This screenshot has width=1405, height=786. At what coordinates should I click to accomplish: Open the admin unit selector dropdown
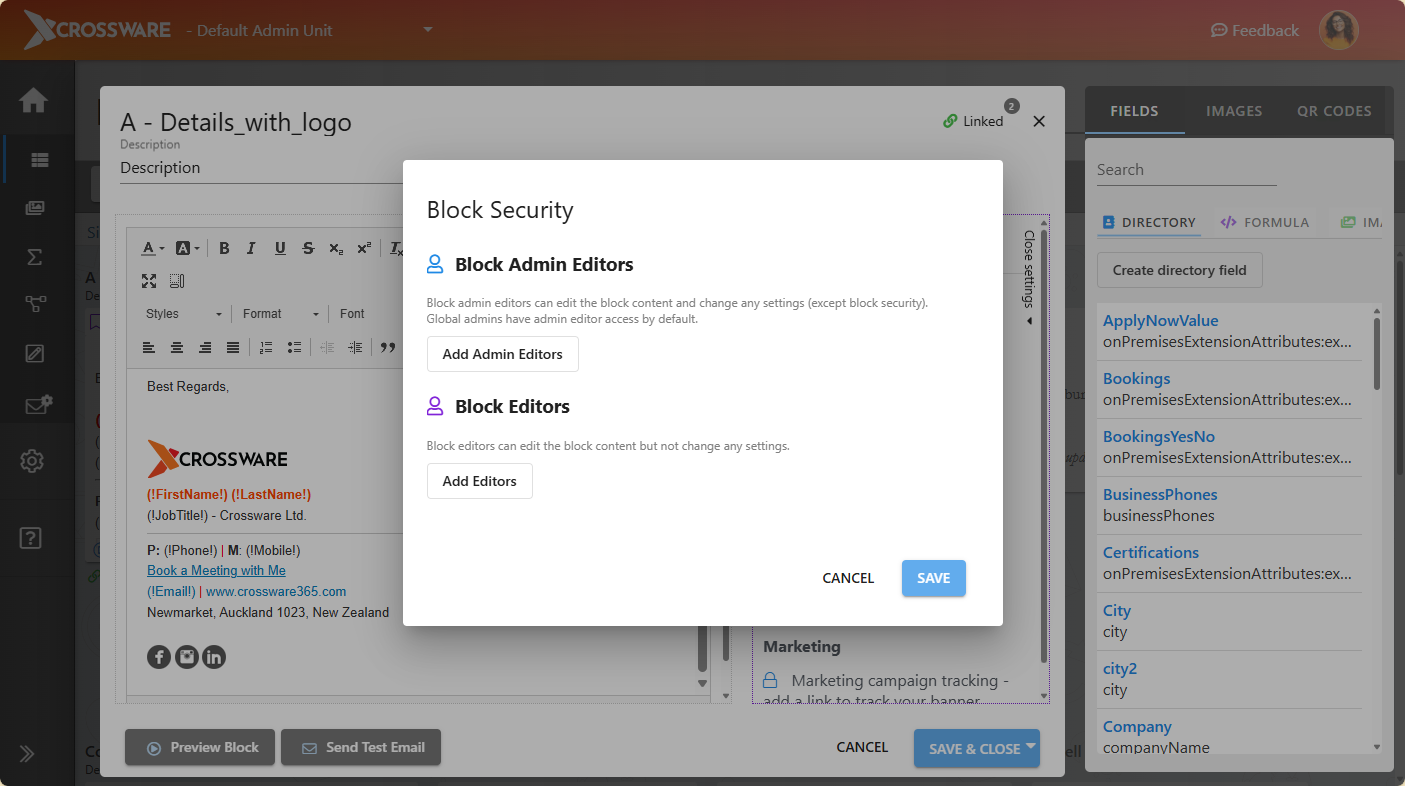pos(428,30)
